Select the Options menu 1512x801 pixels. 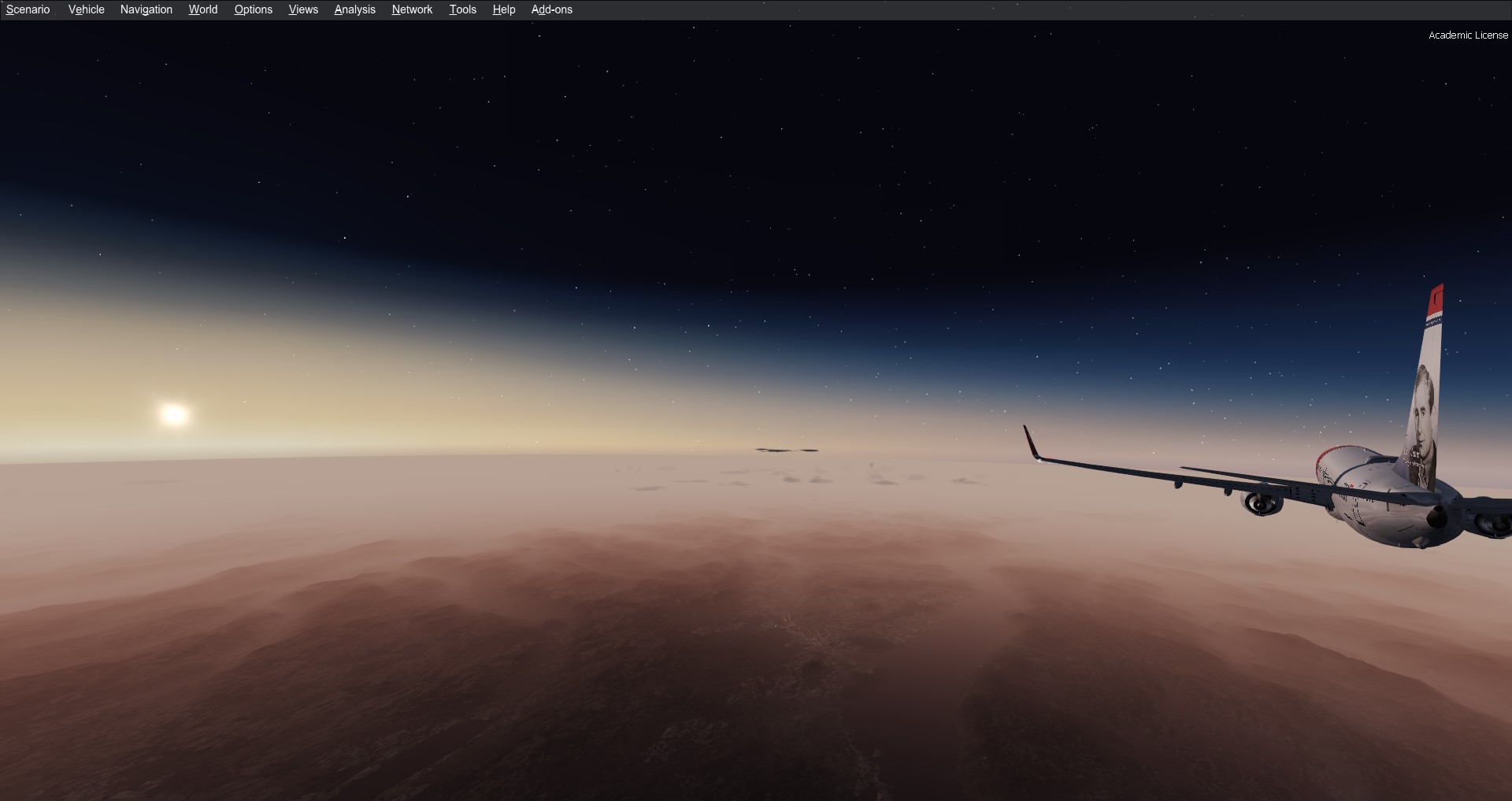[x=253, y=9]
